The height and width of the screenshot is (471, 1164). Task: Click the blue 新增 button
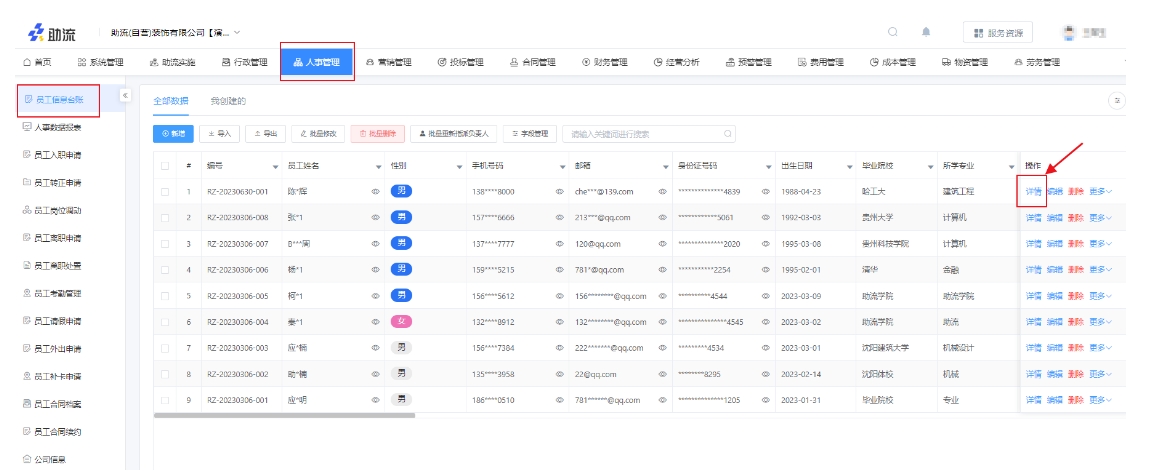click(173, 133)
